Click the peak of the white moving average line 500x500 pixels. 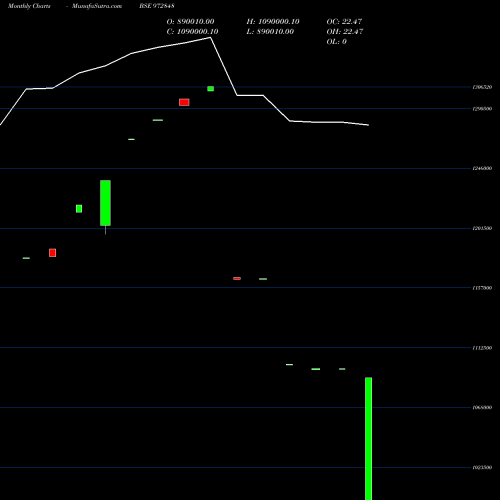pyautogui.click(x=210, y=38)
